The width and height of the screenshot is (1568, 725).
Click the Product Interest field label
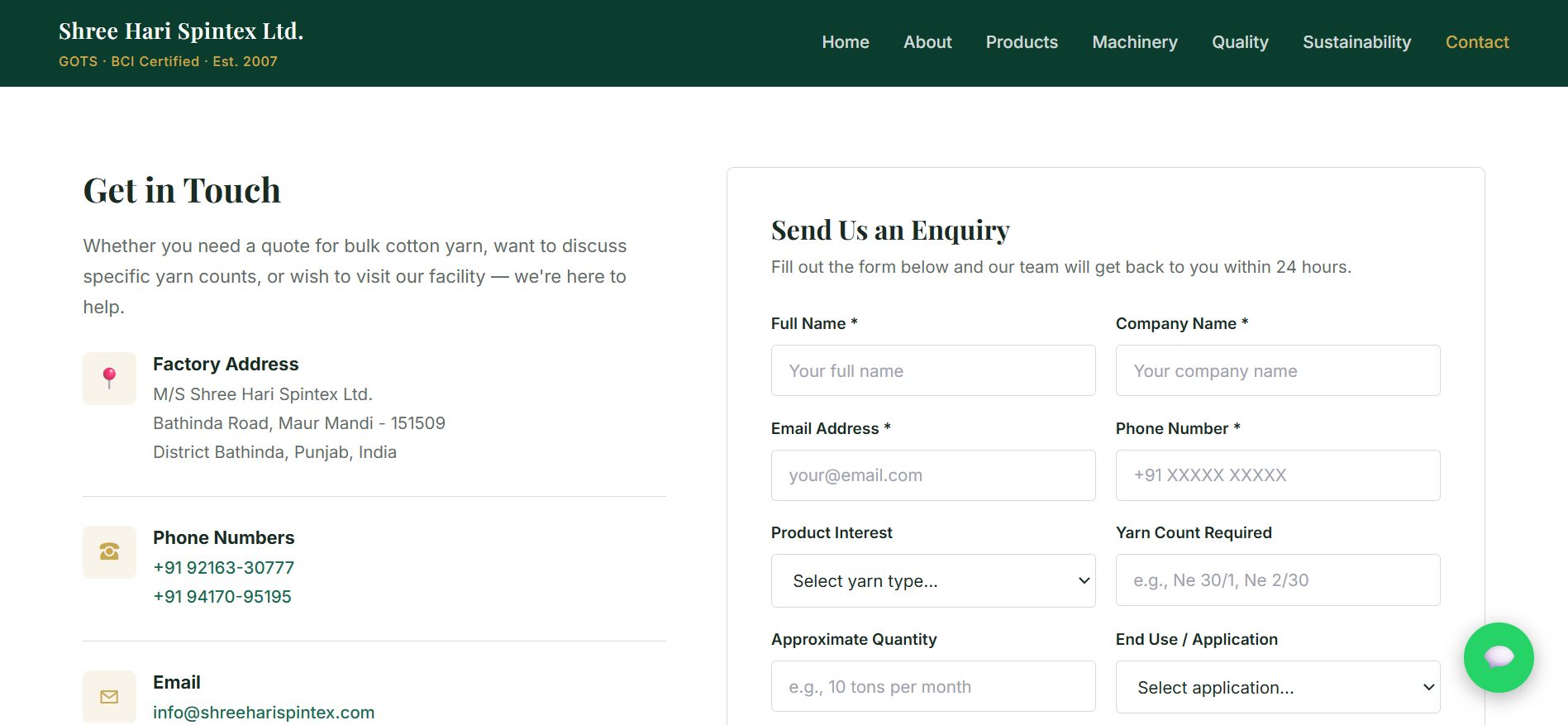[832, 533]
